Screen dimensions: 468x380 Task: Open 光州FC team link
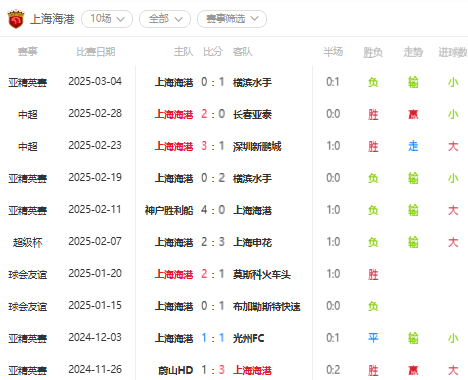click(249, 338)
